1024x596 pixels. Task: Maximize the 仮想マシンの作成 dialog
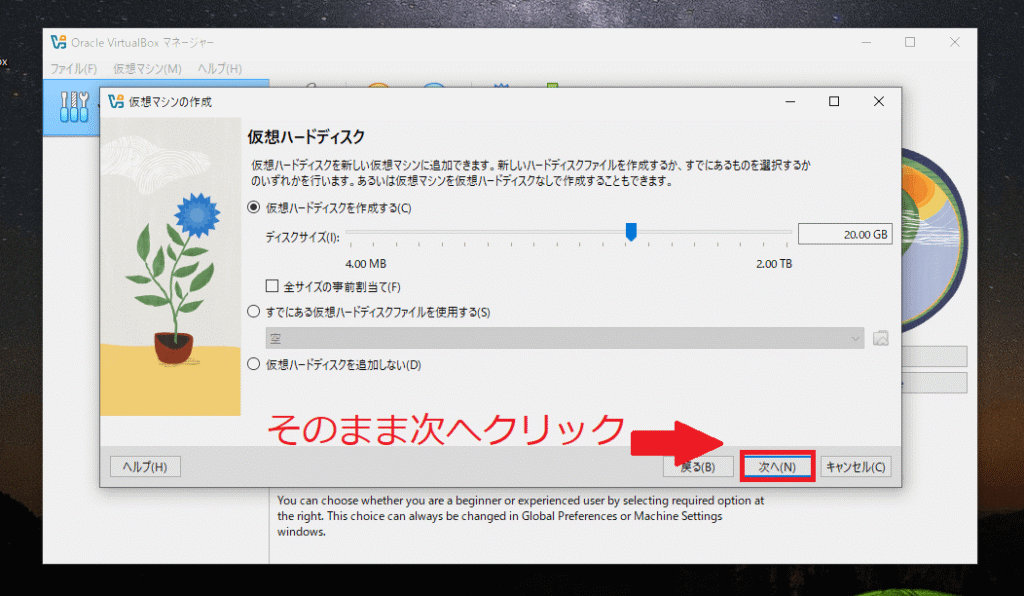[834, 101]
